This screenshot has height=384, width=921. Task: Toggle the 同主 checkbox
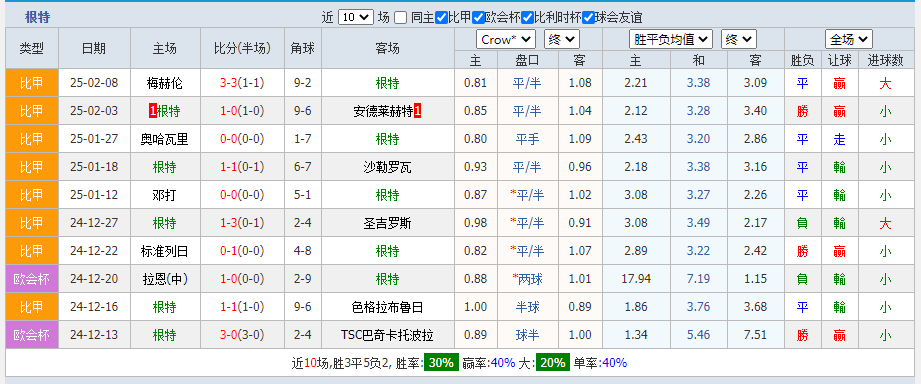coord(401,18)
